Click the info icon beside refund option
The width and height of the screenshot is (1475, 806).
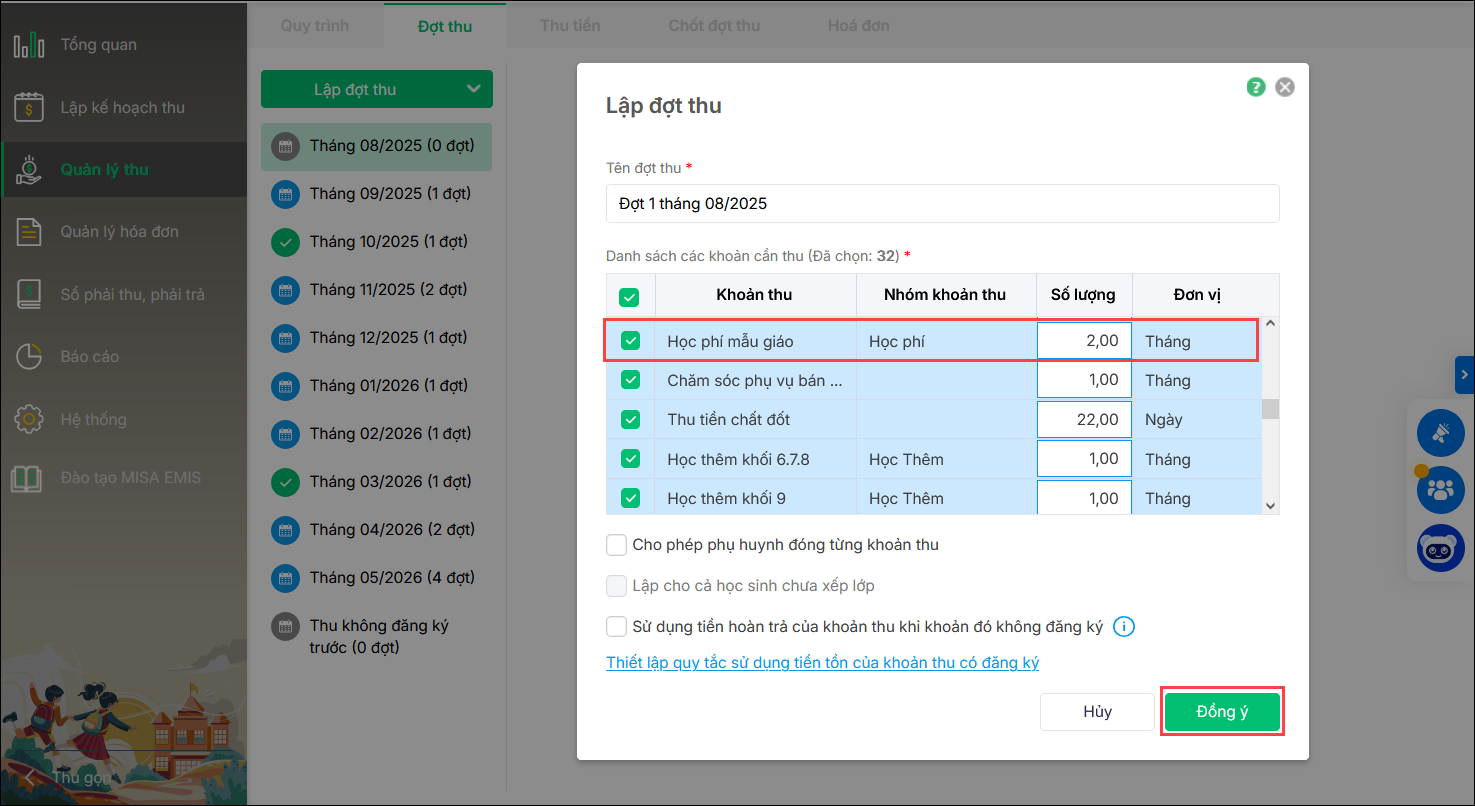point(1124,627)
